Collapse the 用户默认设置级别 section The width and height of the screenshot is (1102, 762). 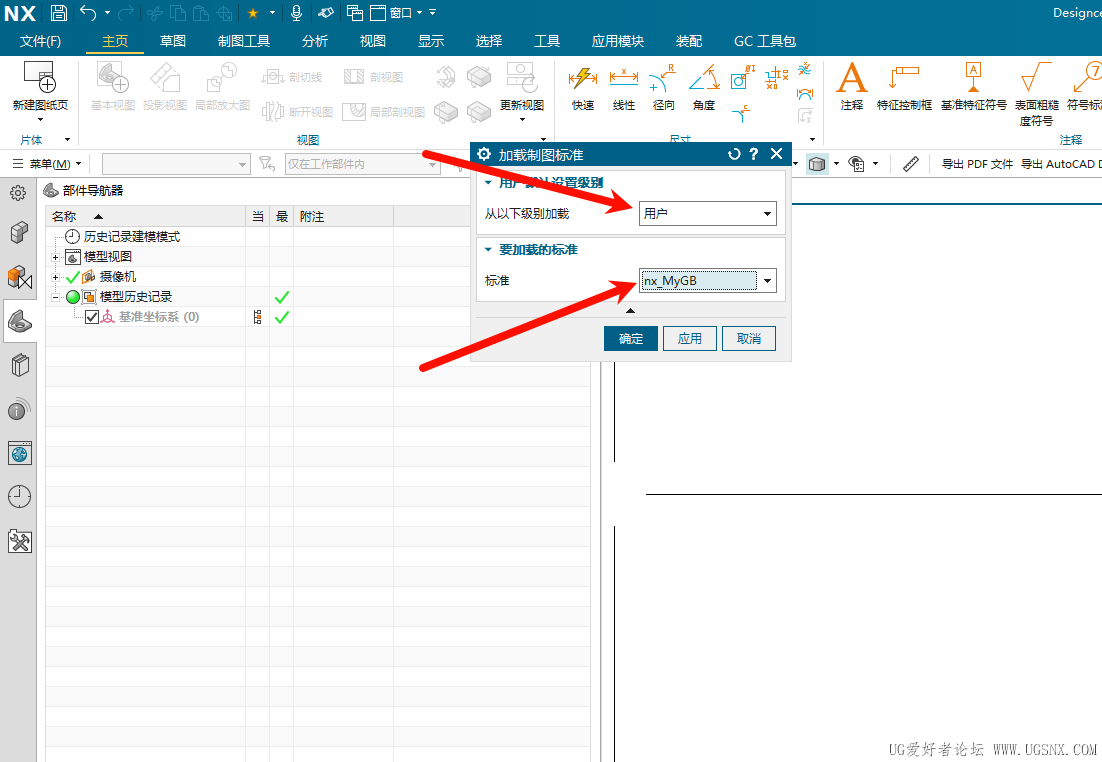488,183
